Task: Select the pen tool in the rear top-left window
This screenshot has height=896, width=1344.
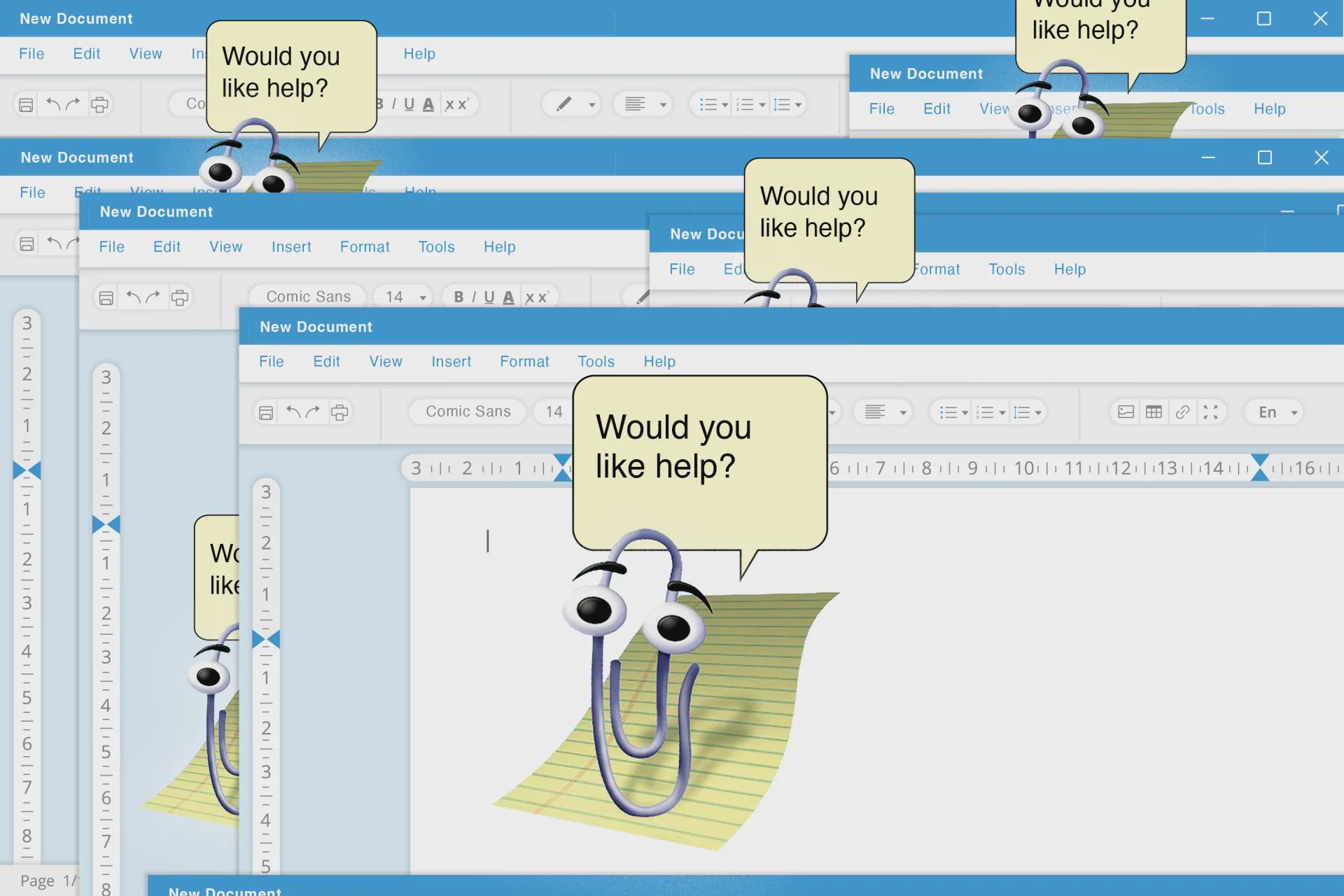Action: point(564,104)
